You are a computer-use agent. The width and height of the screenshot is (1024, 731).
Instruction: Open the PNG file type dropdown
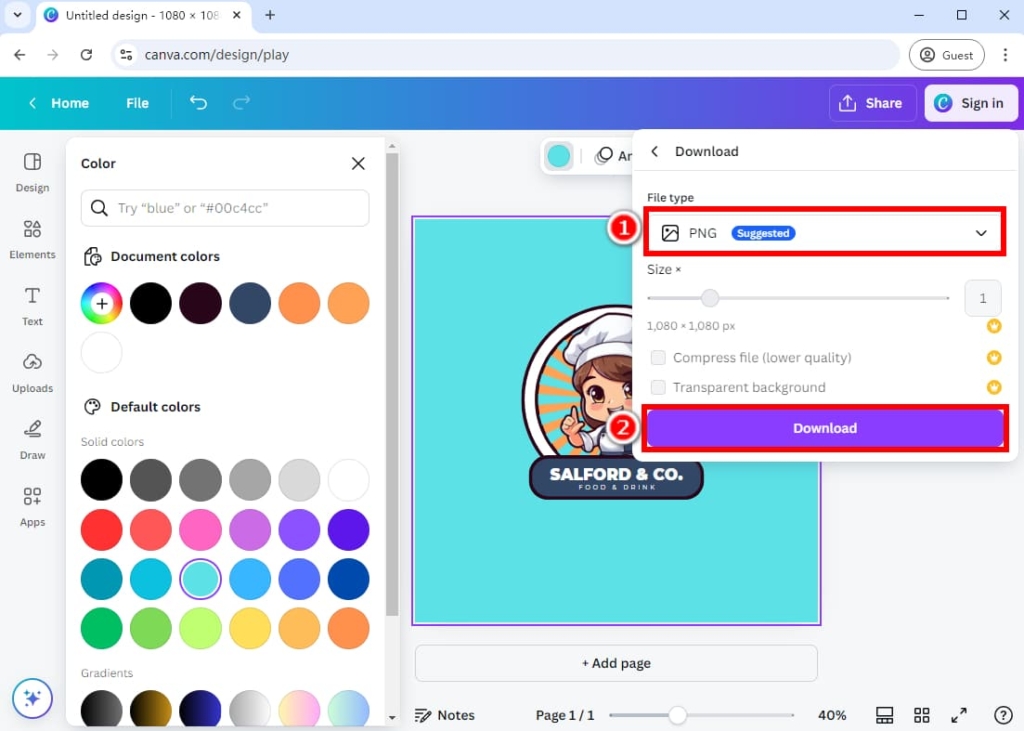[824, 232]
